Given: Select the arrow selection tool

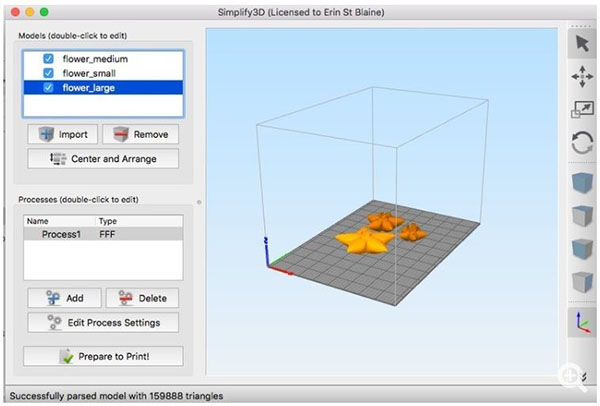Looking at the screenshot, I should pyautogui.click(x=581, y=43).
